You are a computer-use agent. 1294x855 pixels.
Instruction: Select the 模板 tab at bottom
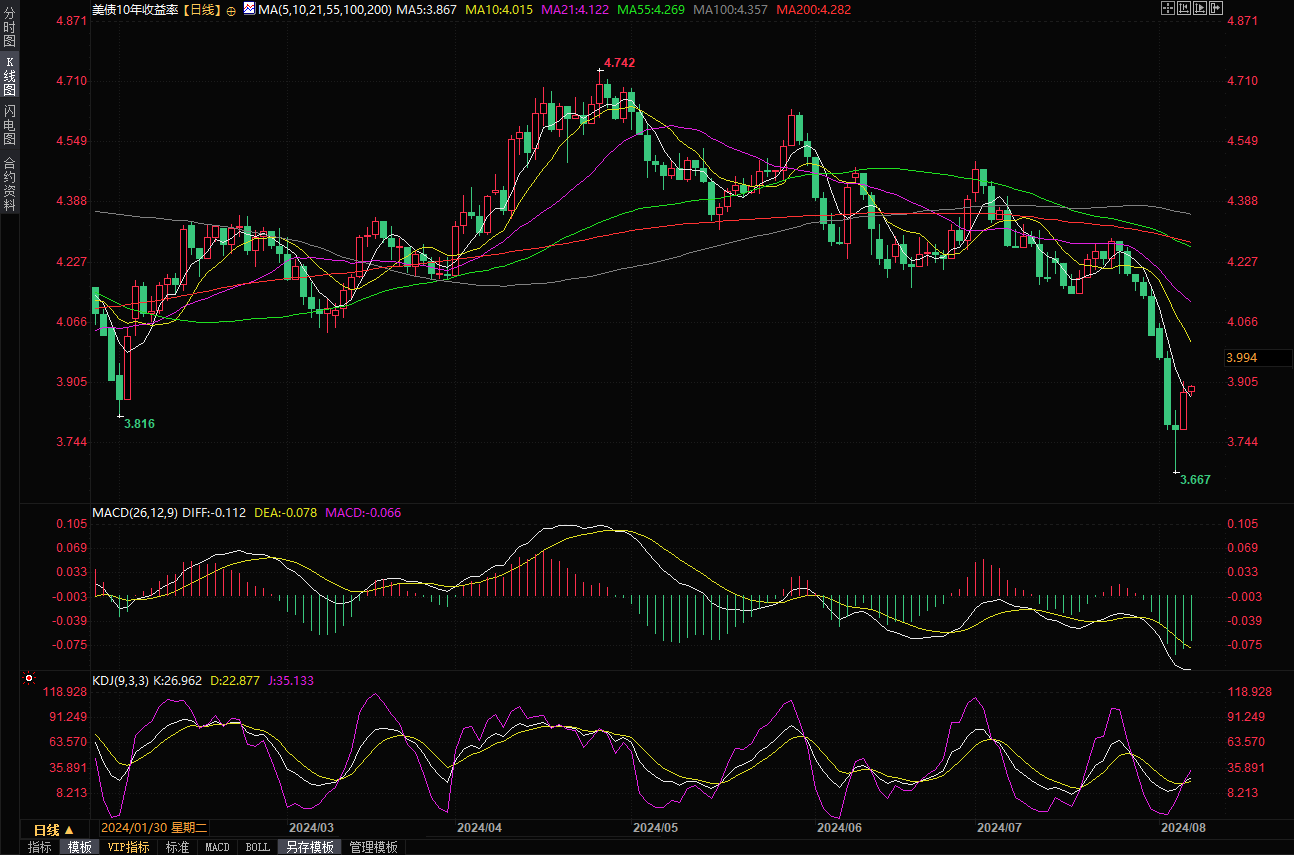point(80,847)
